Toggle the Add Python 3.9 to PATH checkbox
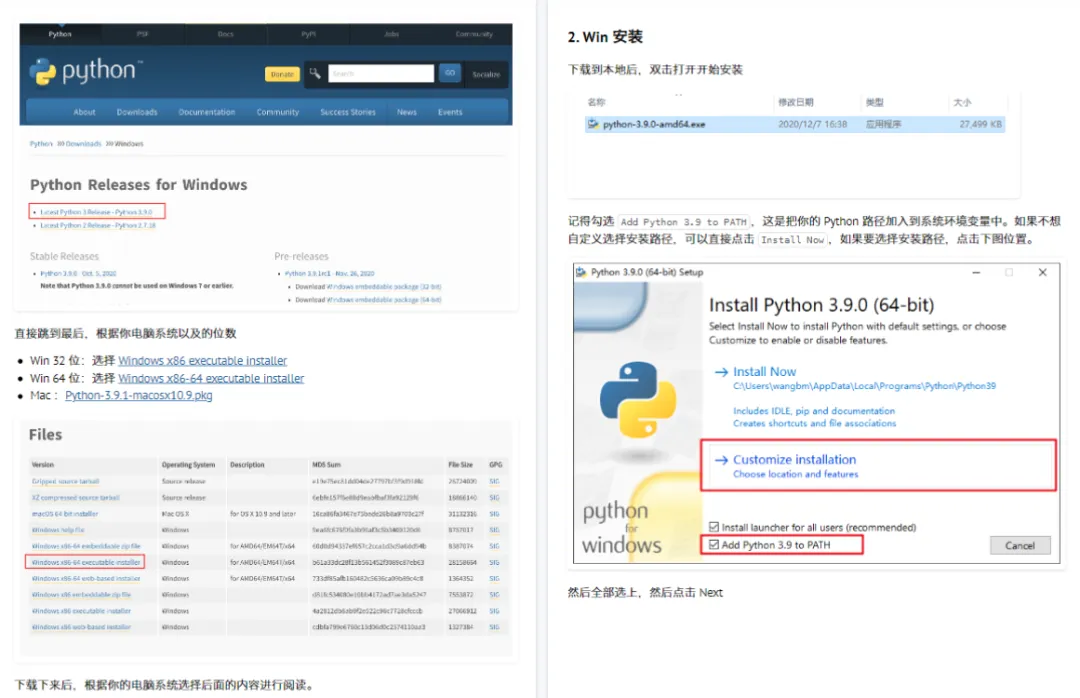This screenshot has width=1080, height=698. (x=714, y=544)
